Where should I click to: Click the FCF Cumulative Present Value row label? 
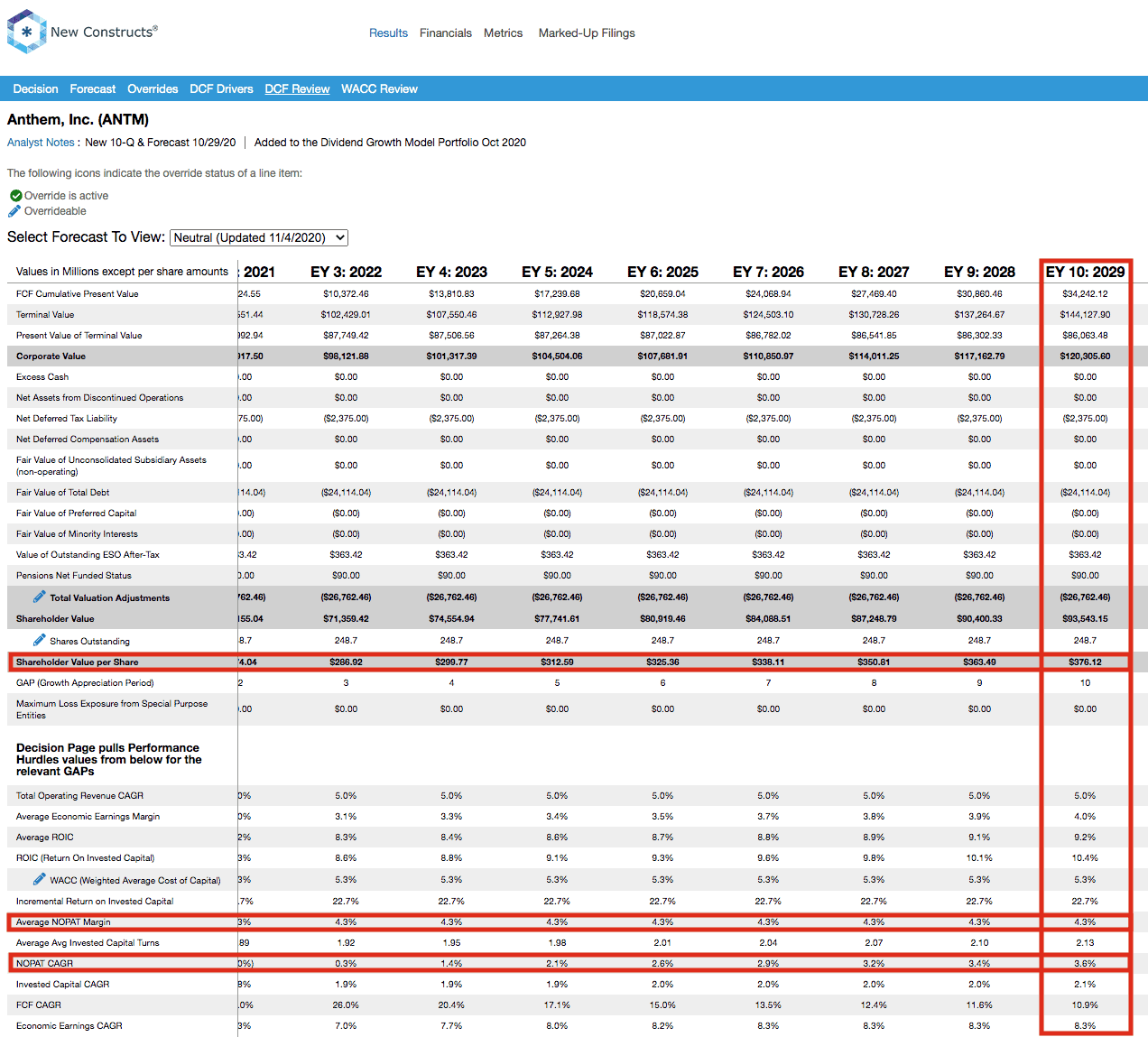(78, 294)
